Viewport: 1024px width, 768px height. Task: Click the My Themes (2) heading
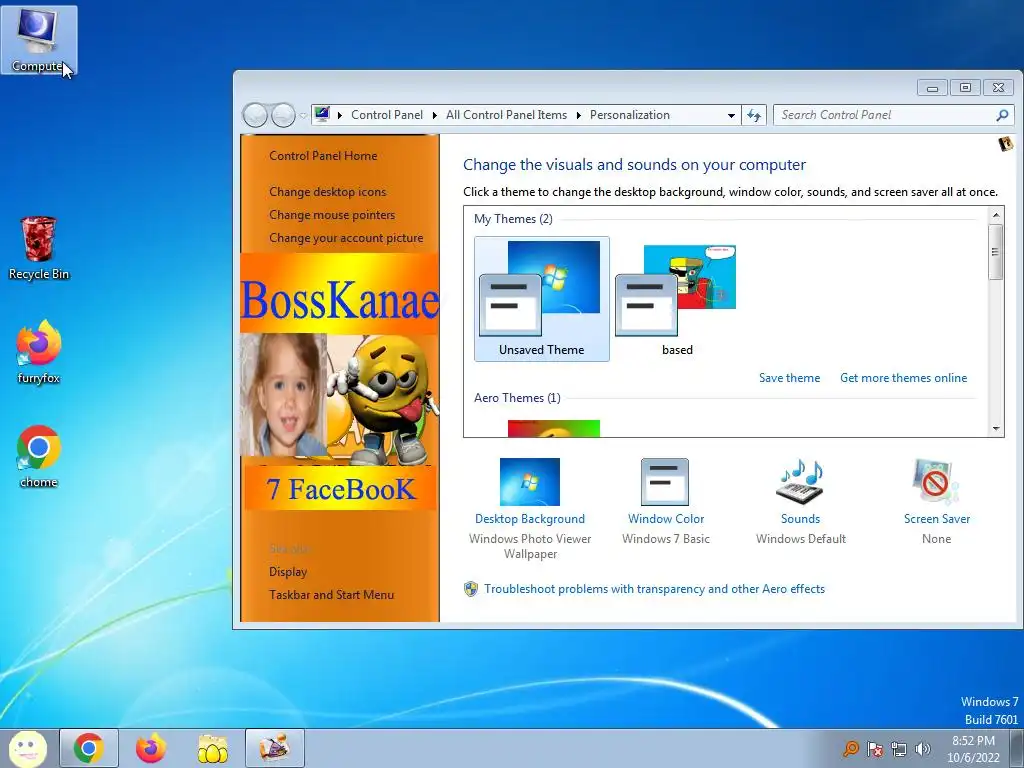pyautogui.click(x=513, y=219)
